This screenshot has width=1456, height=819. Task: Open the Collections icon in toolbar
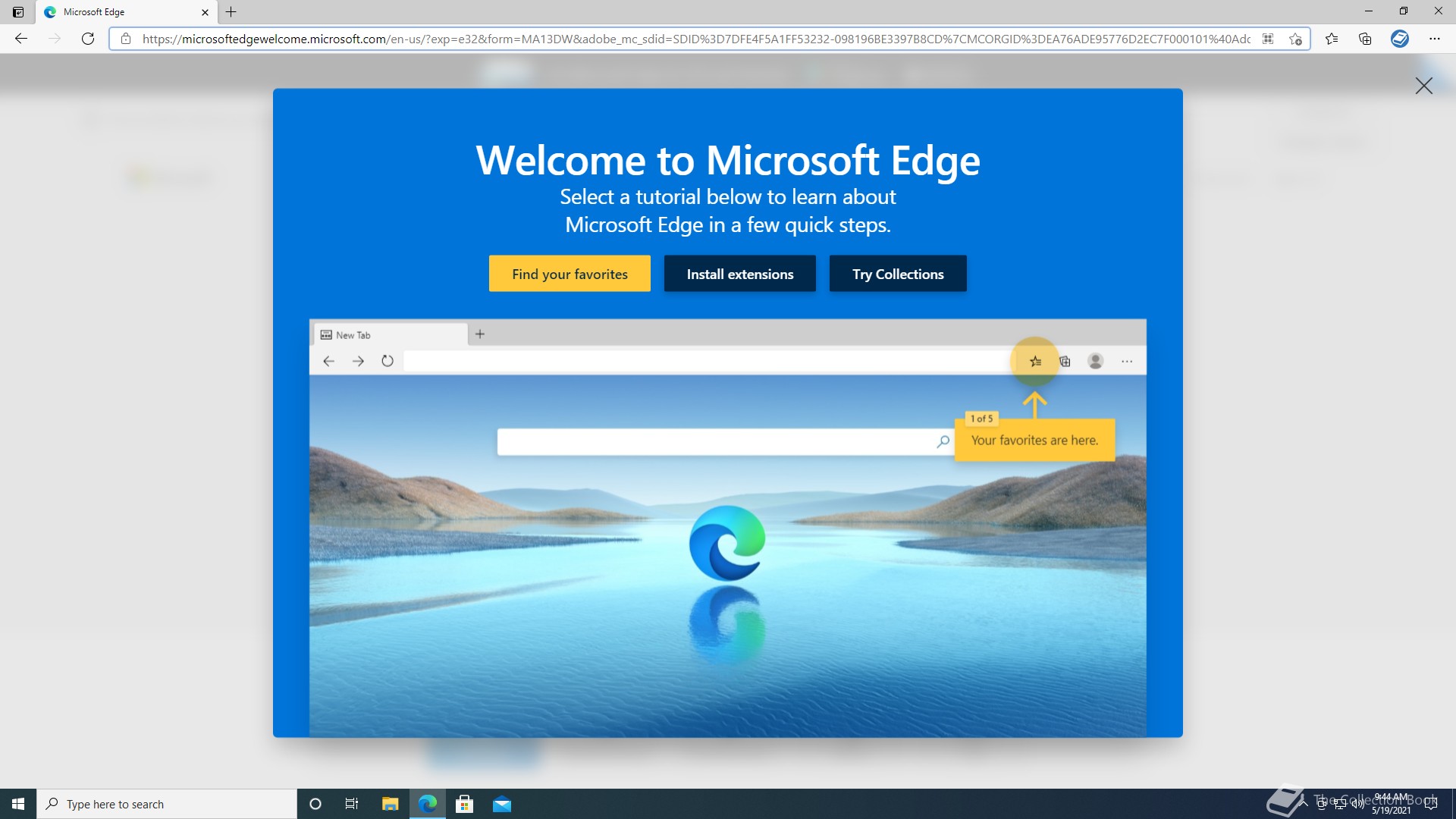pos(1365,39)
